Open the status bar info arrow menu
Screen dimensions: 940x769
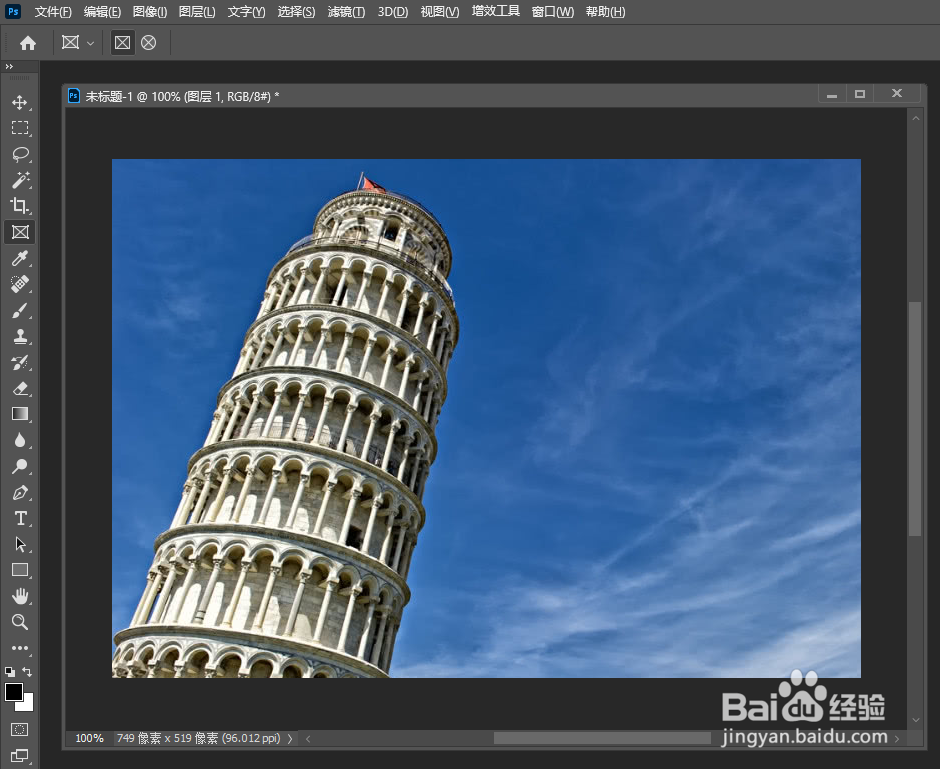(x=290, y=738)
